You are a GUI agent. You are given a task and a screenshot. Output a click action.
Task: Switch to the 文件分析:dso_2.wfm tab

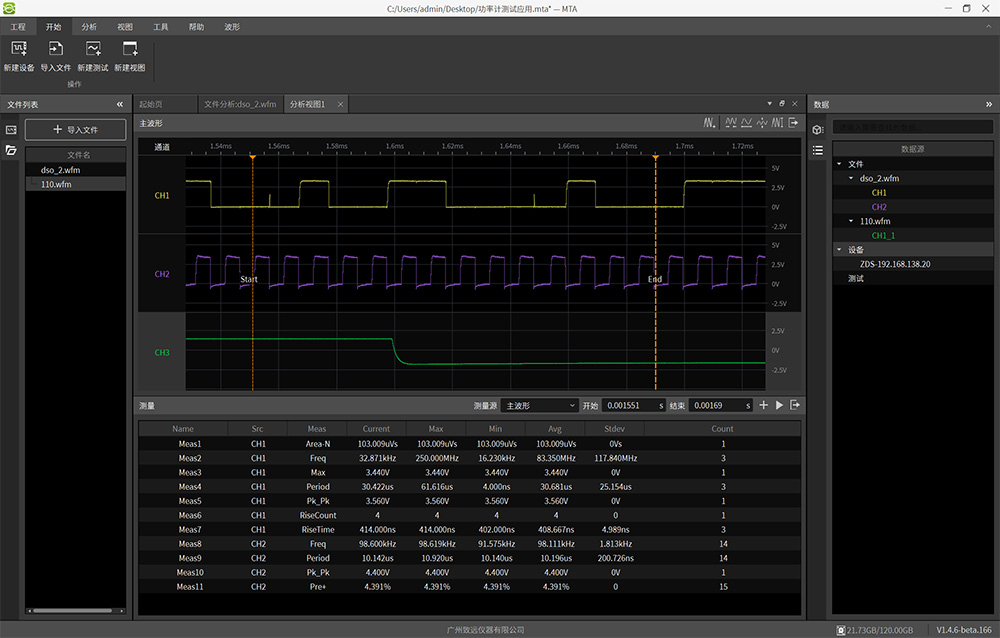click(239, 104)
